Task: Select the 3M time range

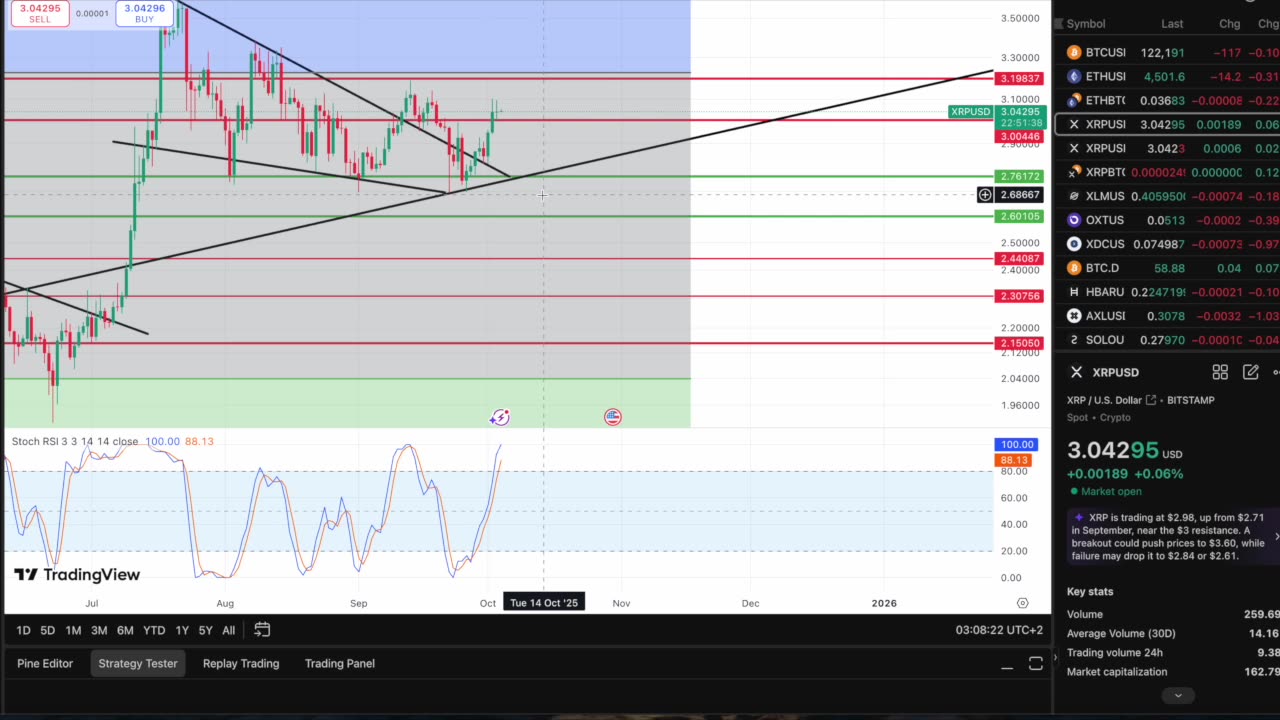Action: point(99,630)
